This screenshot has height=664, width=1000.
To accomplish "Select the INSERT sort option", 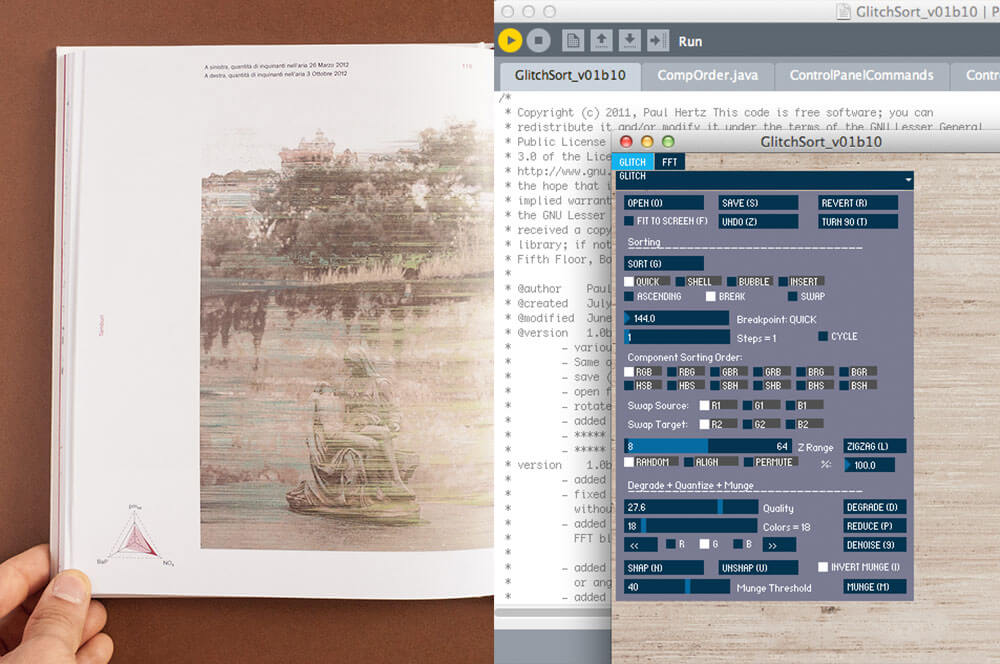I will coord(783,281).
